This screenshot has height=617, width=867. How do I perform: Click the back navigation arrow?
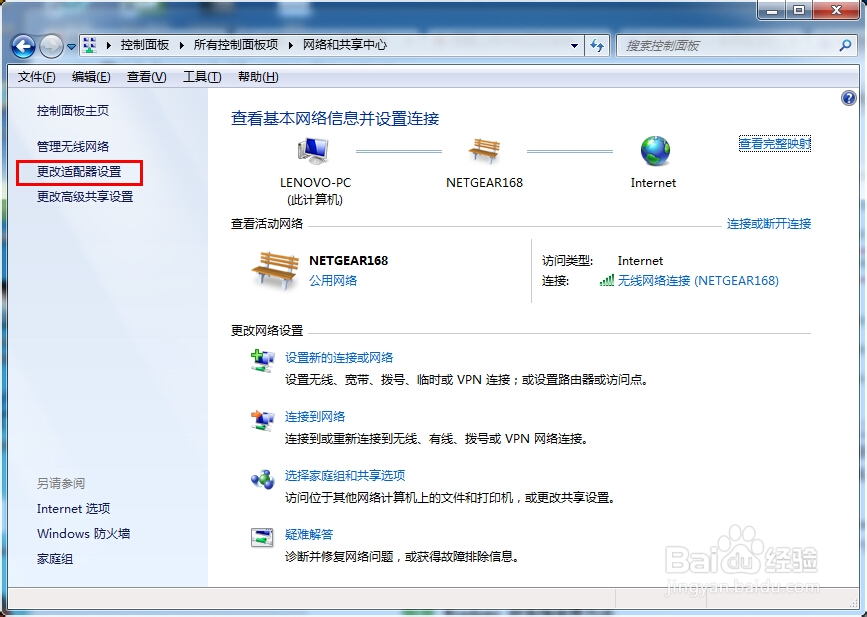21,45
